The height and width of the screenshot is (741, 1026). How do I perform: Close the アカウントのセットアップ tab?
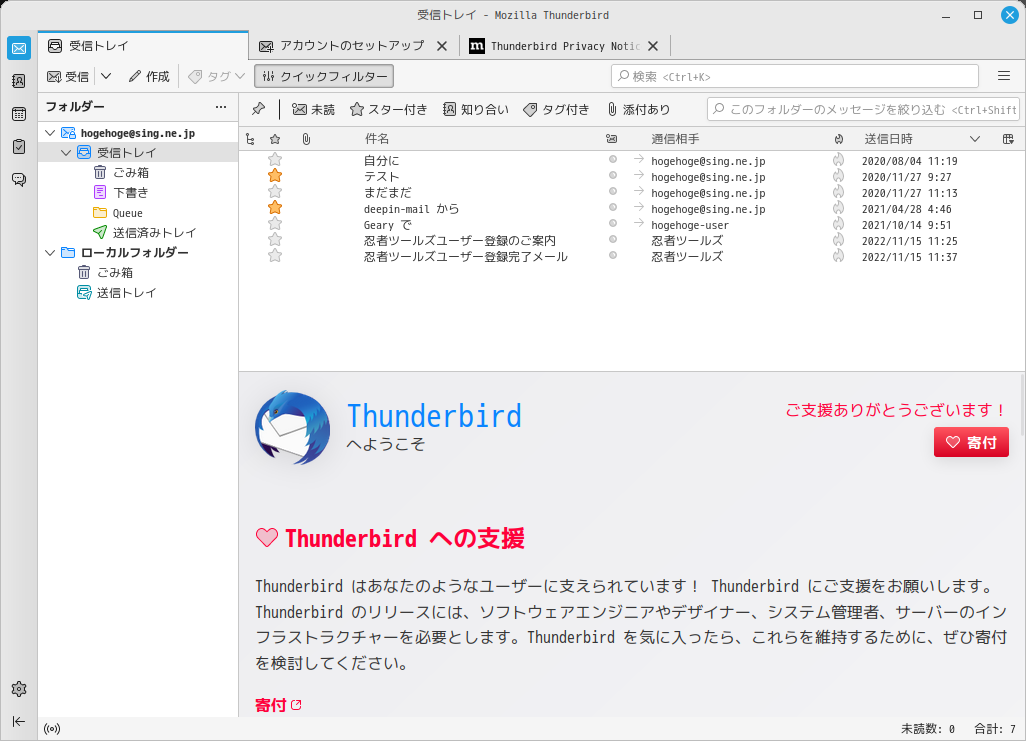point(442,46)
